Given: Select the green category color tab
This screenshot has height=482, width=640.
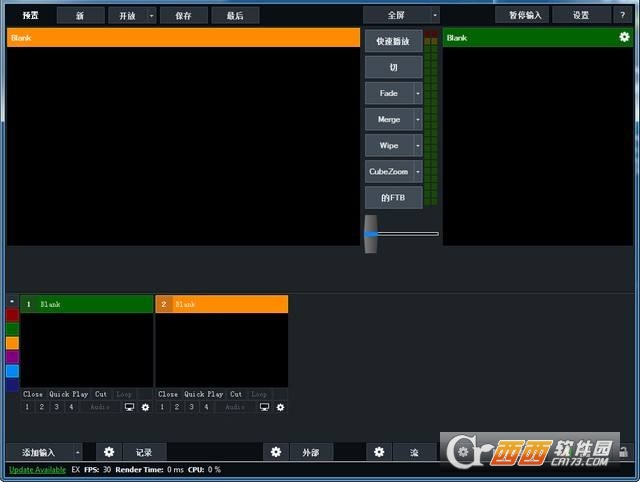Looking at the screenshot, I should coord(12,329).
